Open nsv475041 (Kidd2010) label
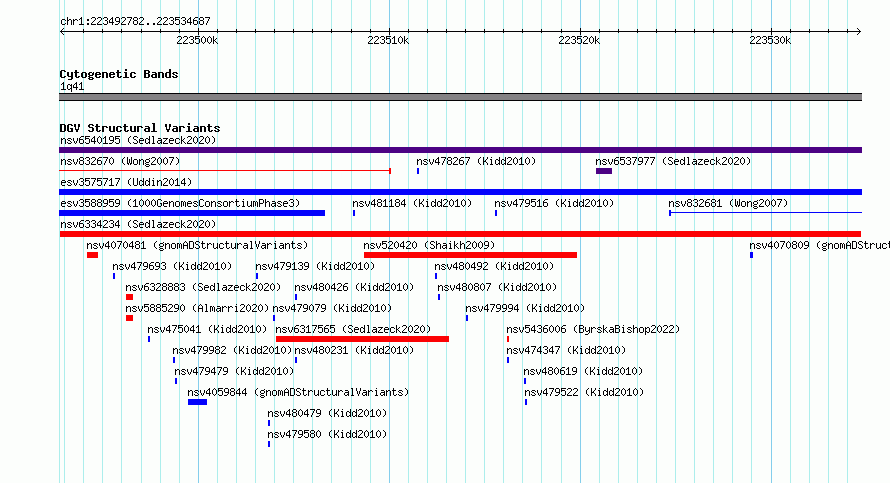 pyautogui.click(x=207, y=329)
